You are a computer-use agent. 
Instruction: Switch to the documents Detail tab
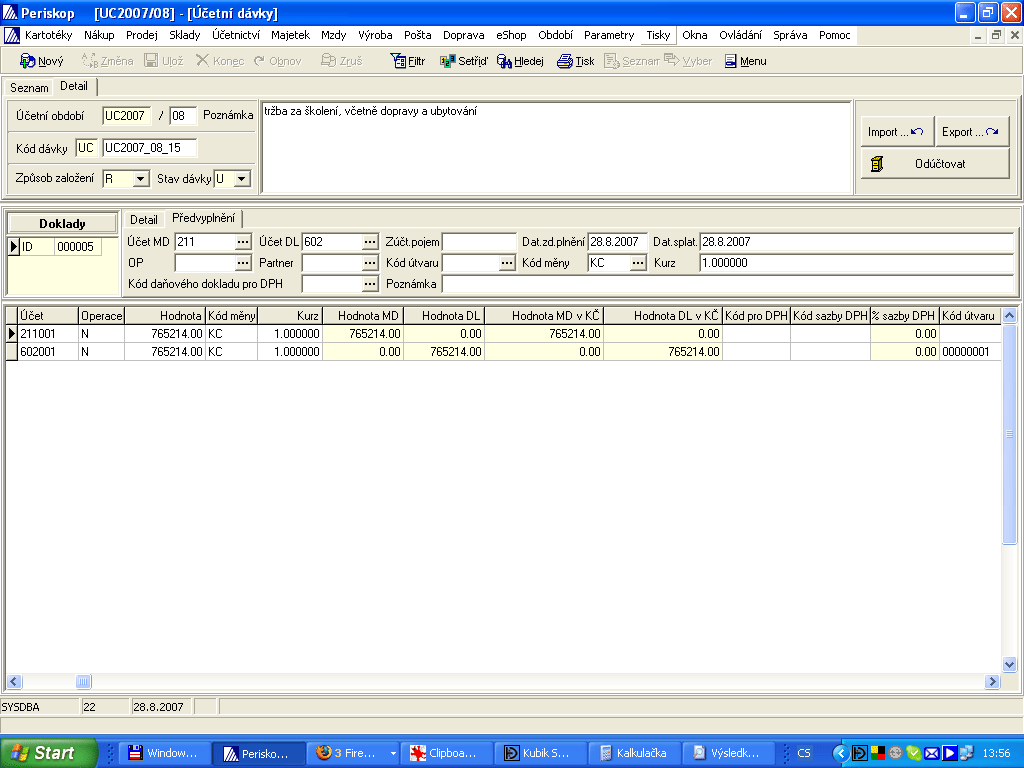pos(144,219)
